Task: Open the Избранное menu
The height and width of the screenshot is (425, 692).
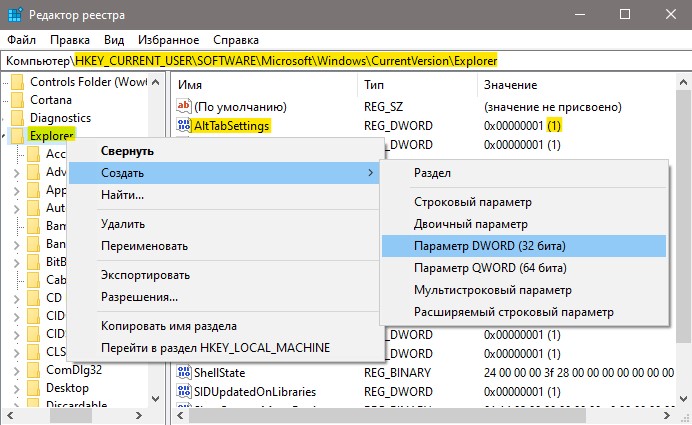Action: [169, 40]
